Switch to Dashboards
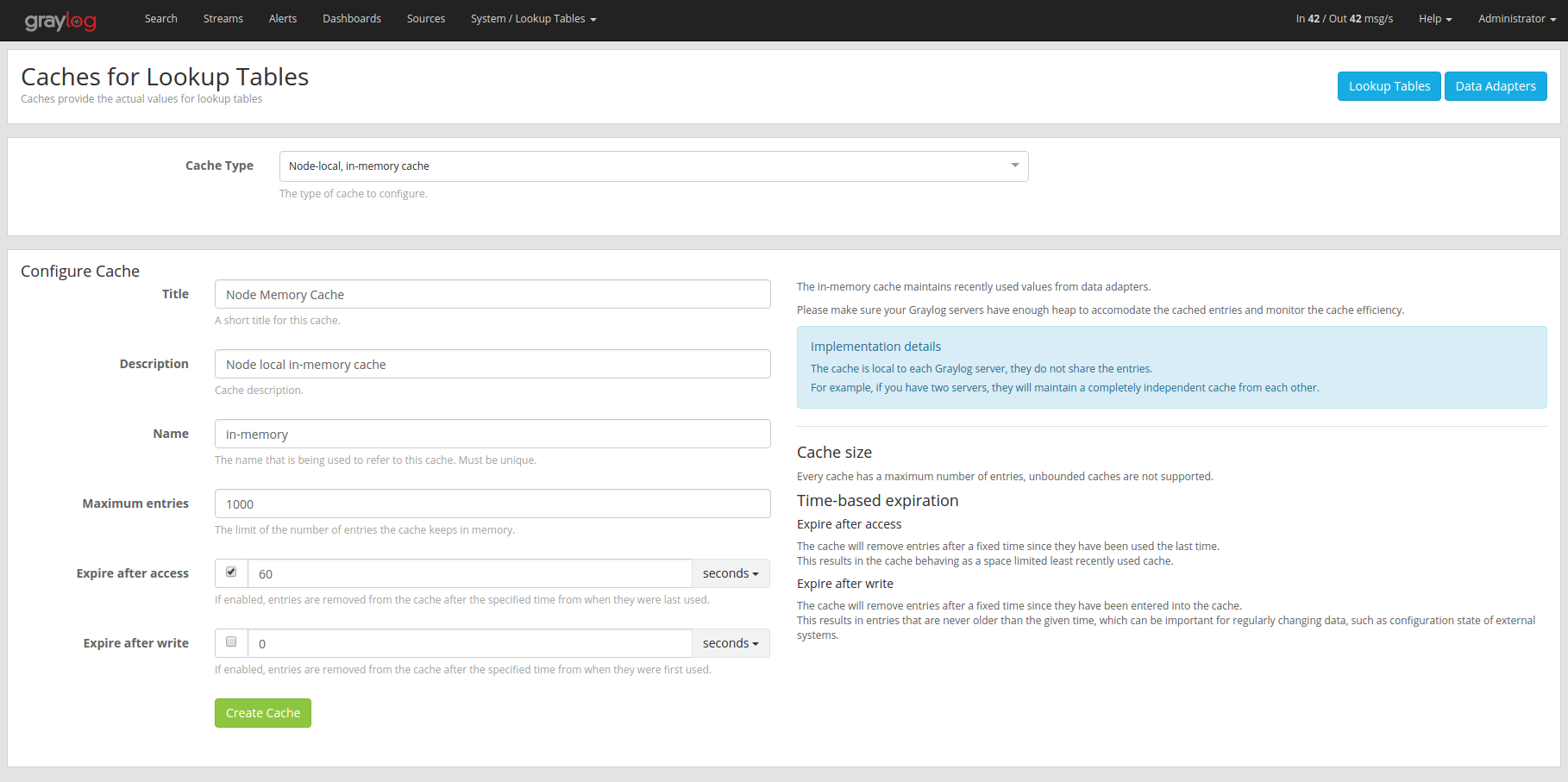The height and width of the screenshot is (782, 1568). point(352,19)
